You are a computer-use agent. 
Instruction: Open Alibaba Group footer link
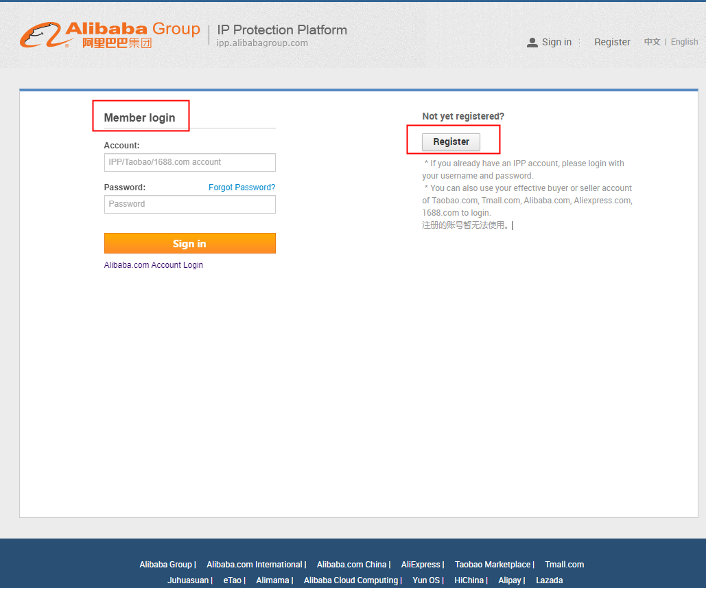[x=166, y=564]
